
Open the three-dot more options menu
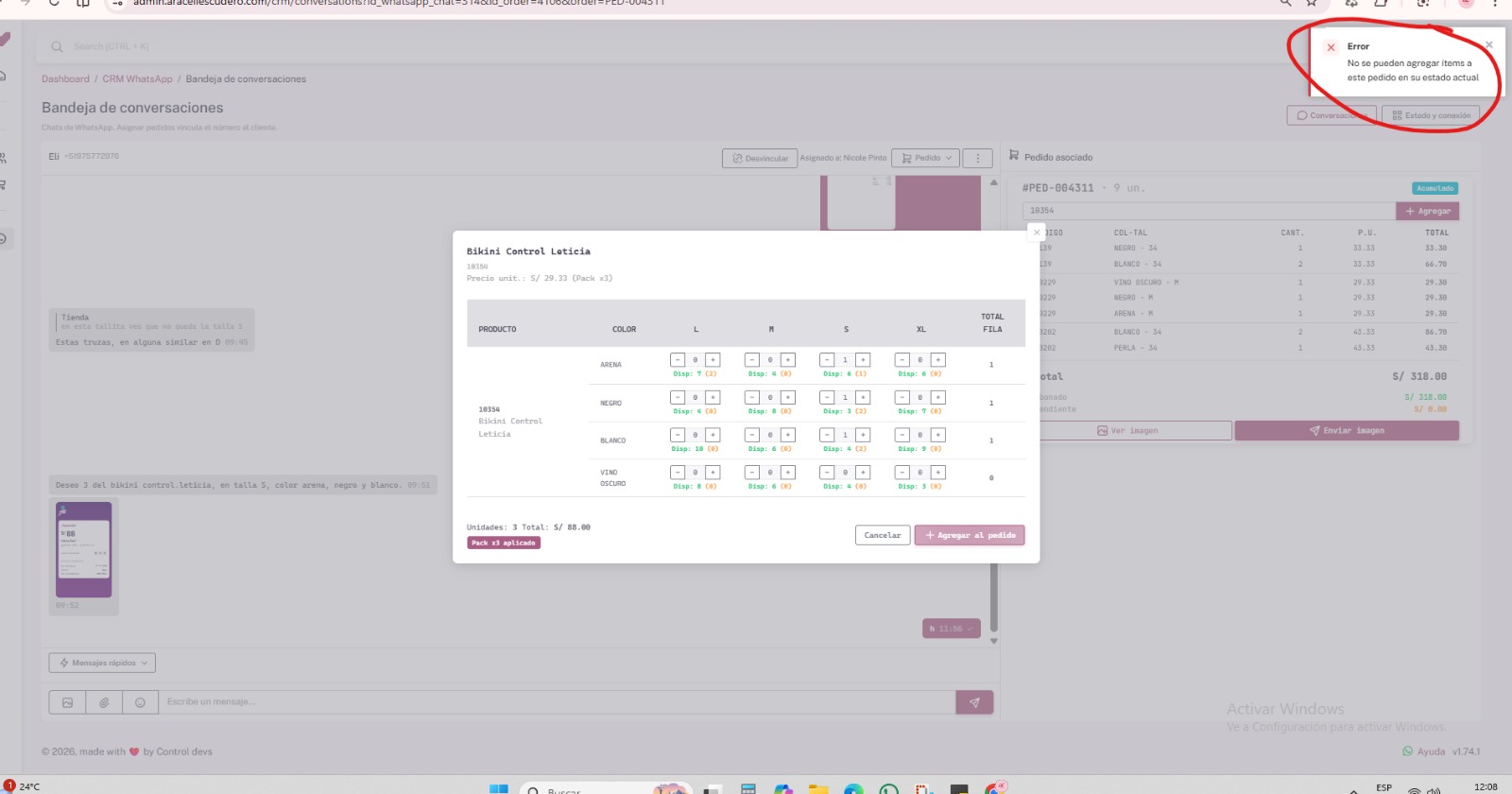coord(977,158)
